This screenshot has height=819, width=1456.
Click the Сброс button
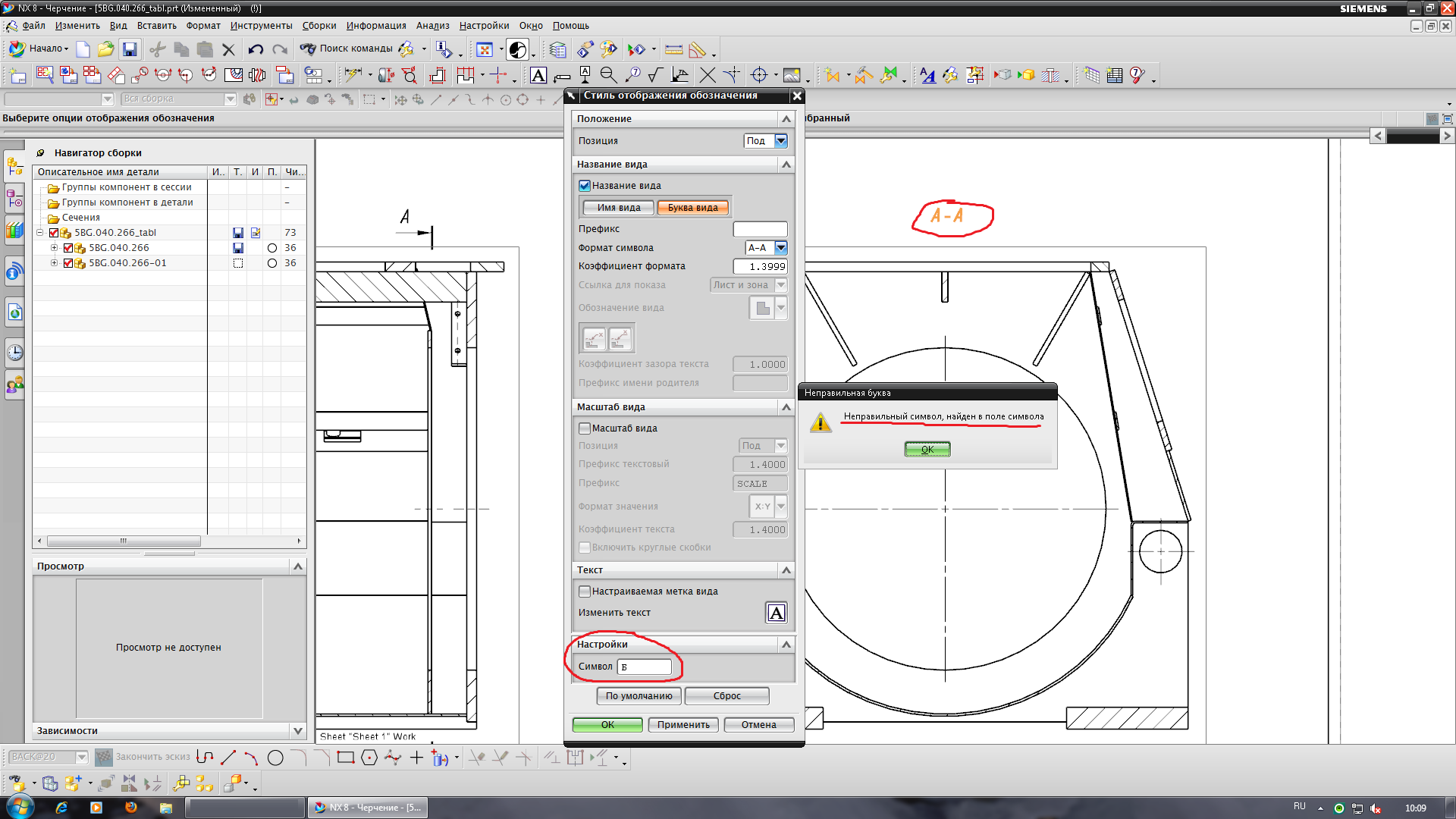pos(728,695)
